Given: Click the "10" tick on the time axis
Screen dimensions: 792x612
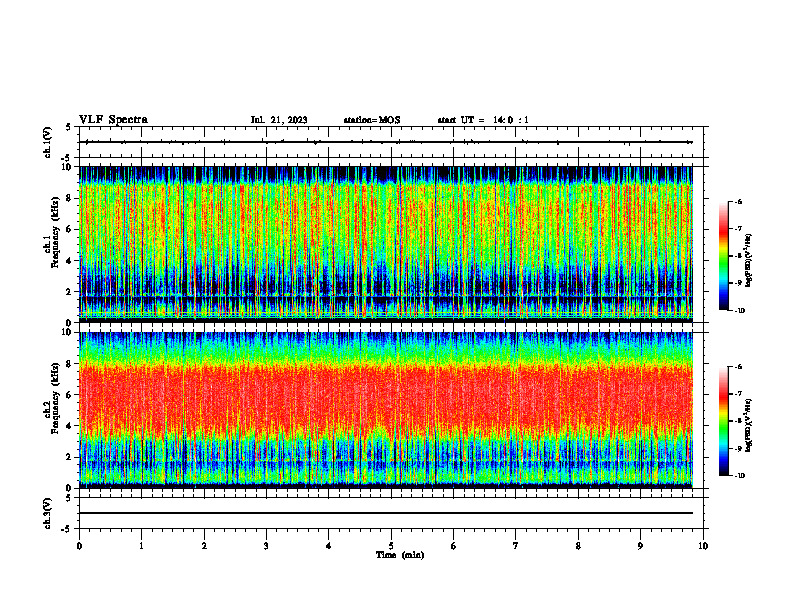Looking at the screenshot, I should [x=703, y=546].
